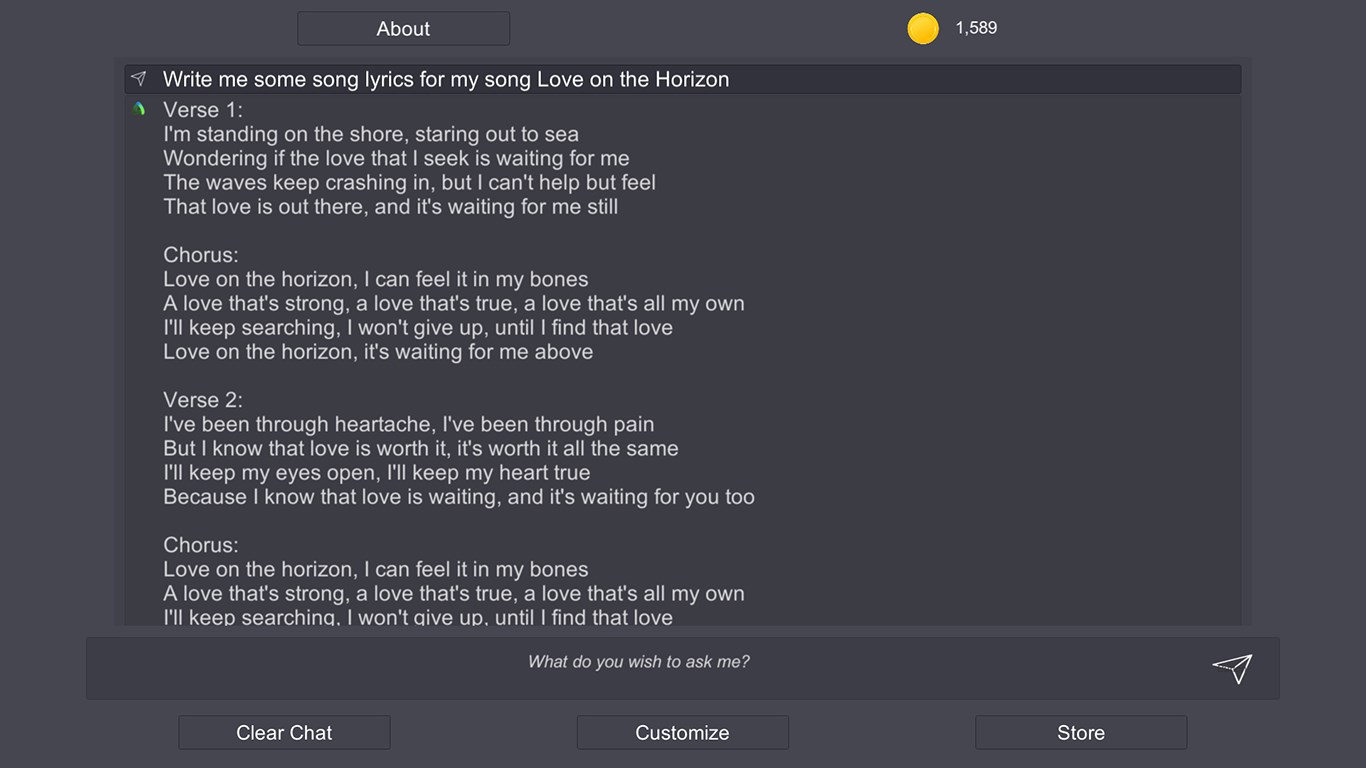Clear the chat history
Image resolution: width=1366 pixels, height=768 pixels.
click(284, 733)
